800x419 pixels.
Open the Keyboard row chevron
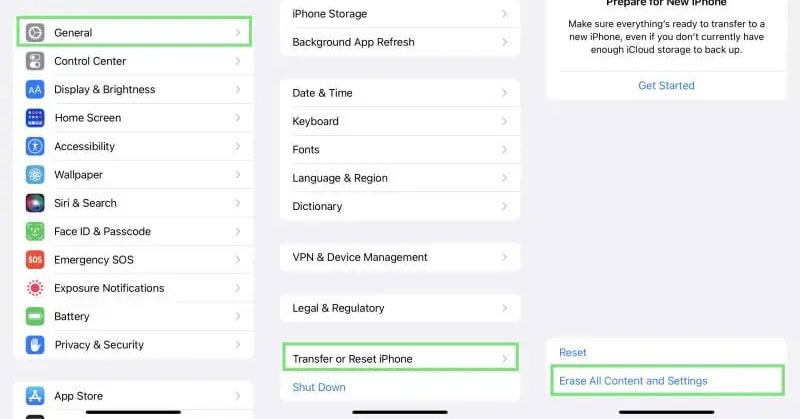(505, 121)
